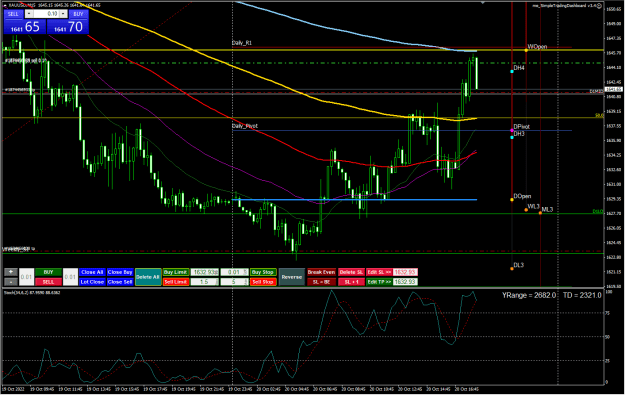Click the DH3 cyan marker

tap(512, 137)
